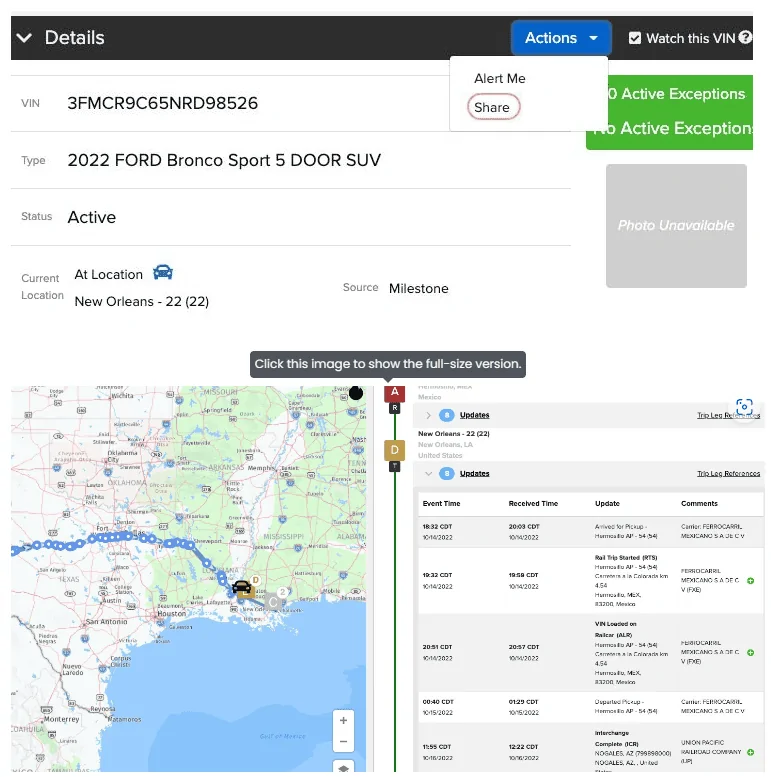Click New Orleans - 22 (22) current location
The image size is (771, 777).
pyautogui.click(x=142, y=301)
